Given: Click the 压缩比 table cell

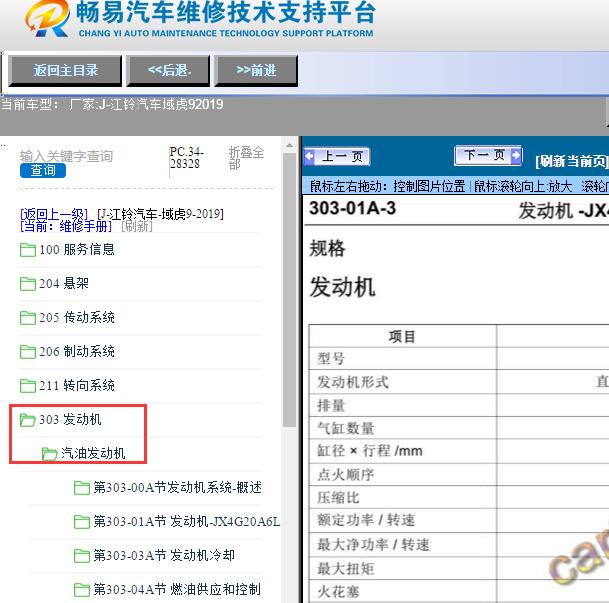Looking at the screenshot, I should point(338,497).
